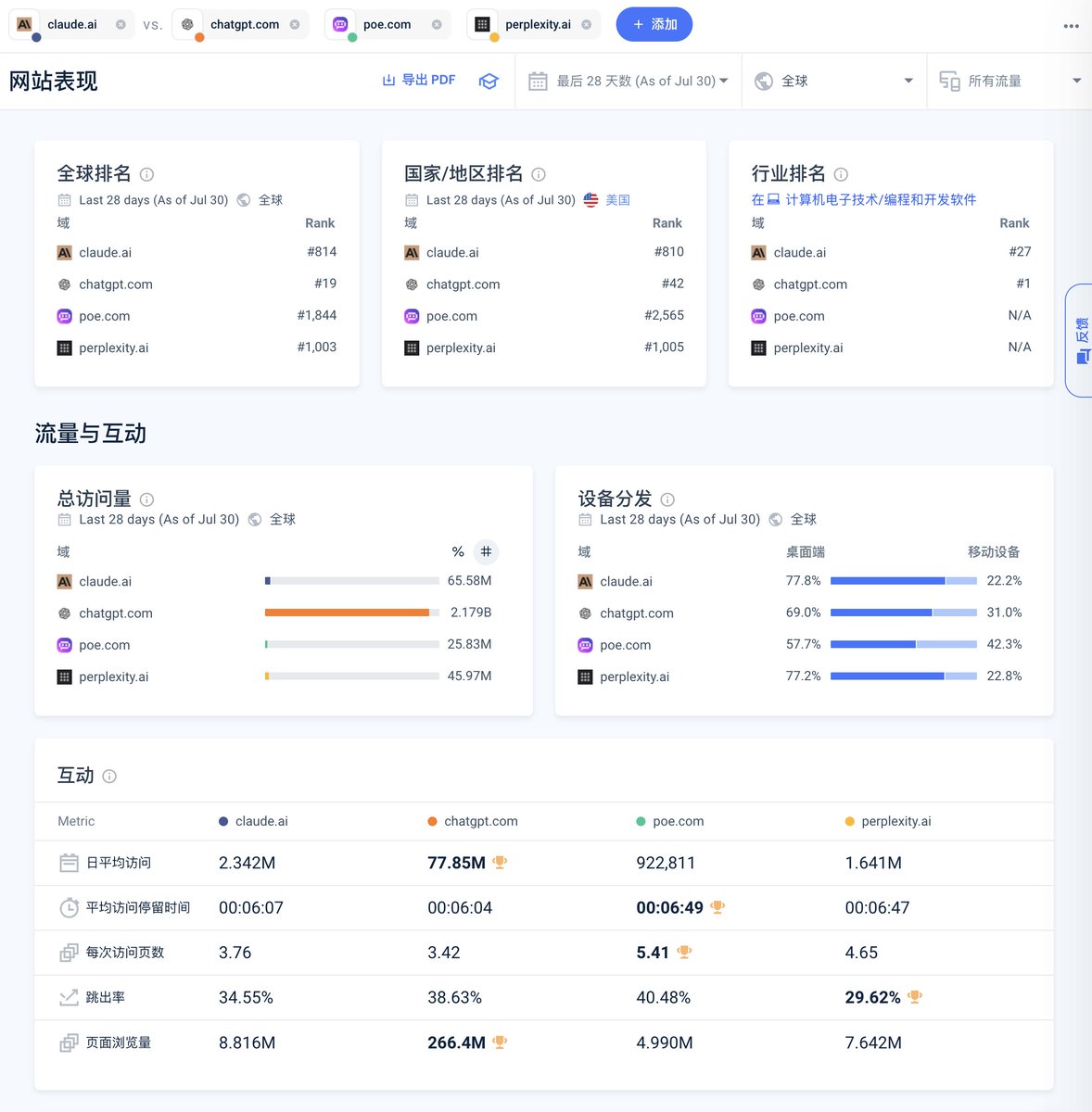Open the 美国 country link
Viewport: 1092px width, 1112px height.
click(x=617, y=200)
